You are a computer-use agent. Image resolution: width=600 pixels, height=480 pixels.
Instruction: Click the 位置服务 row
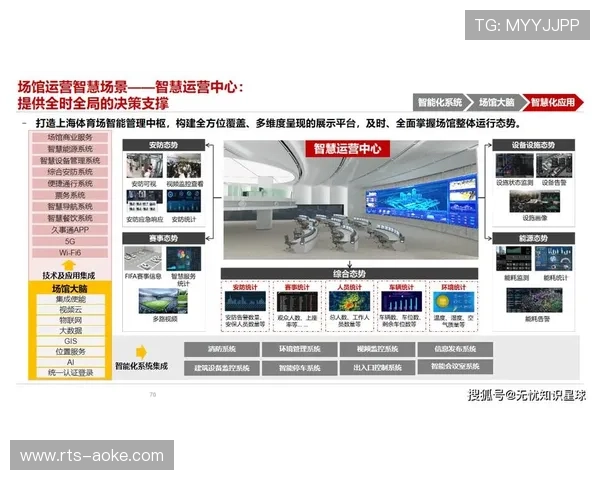(70, 352)
